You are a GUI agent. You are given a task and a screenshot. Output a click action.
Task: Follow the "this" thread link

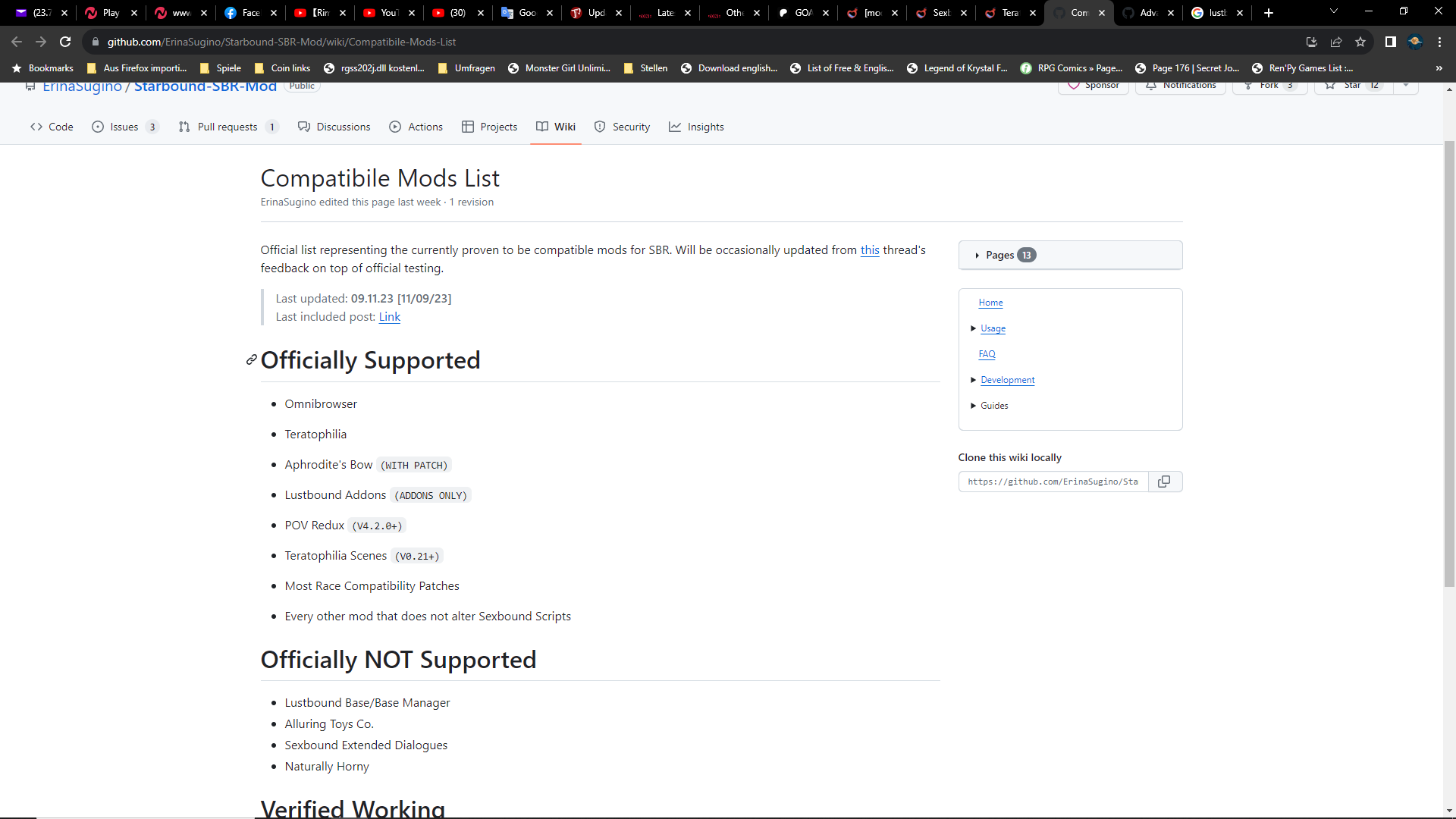[x=869, y=250]
